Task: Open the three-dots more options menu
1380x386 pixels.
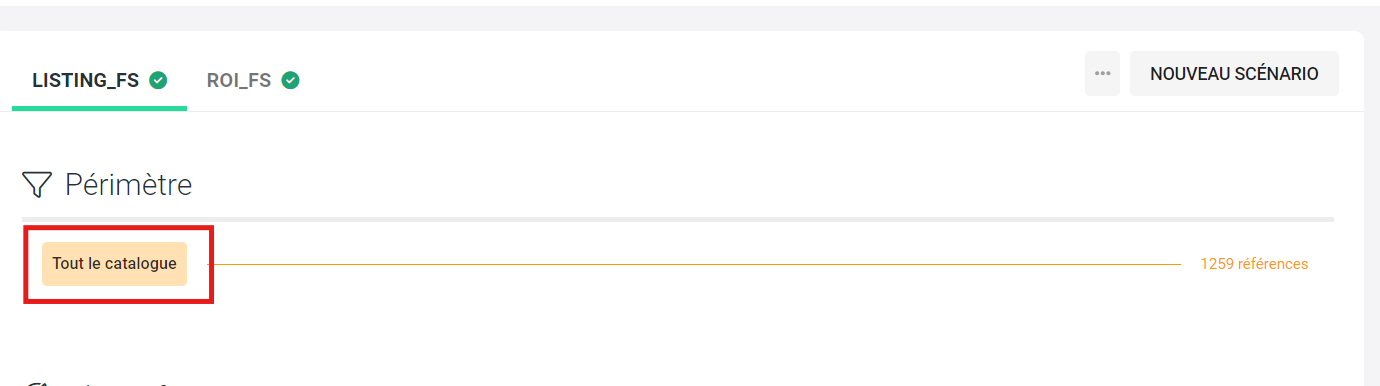Action: [1102, 74]
